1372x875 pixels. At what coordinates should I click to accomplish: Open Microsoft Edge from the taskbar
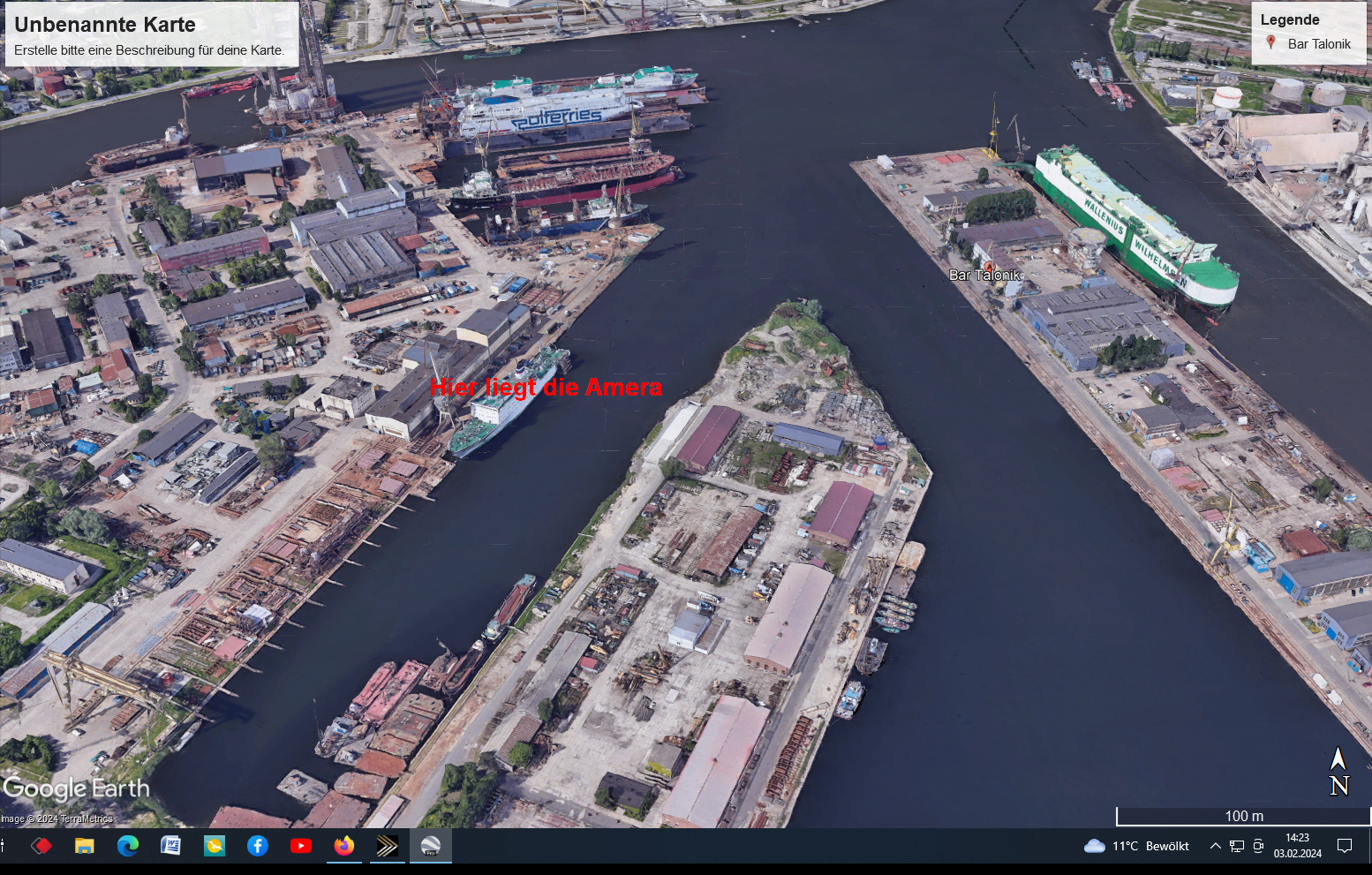(127, 846)
